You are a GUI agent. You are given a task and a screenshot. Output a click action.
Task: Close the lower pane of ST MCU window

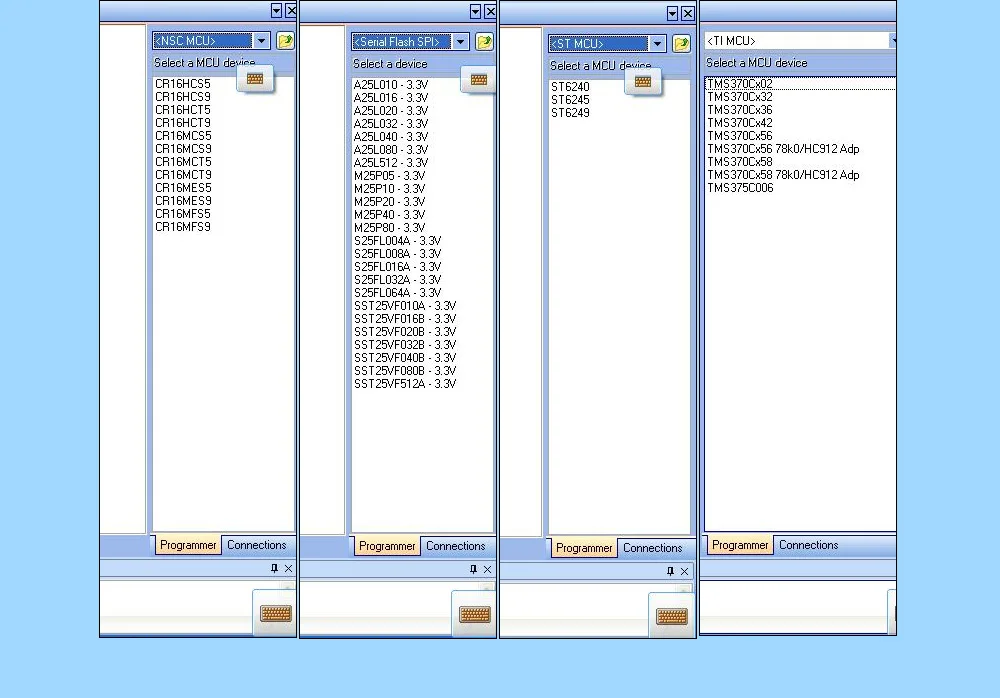684,571
